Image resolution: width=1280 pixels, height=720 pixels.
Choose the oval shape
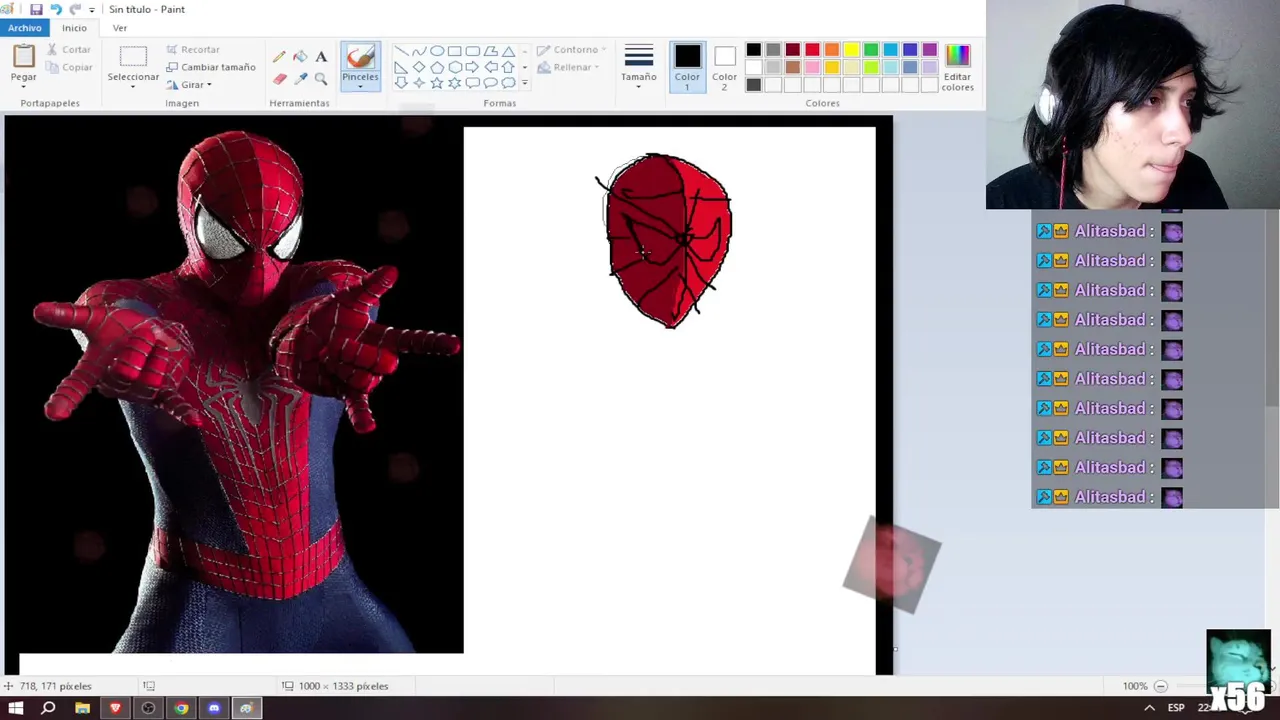pyautogui.click(x=437, y=51)
